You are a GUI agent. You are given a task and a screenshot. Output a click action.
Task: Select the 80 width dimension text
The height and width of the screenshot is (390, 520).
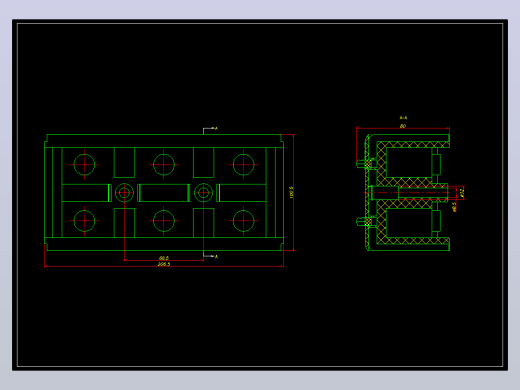403,126
